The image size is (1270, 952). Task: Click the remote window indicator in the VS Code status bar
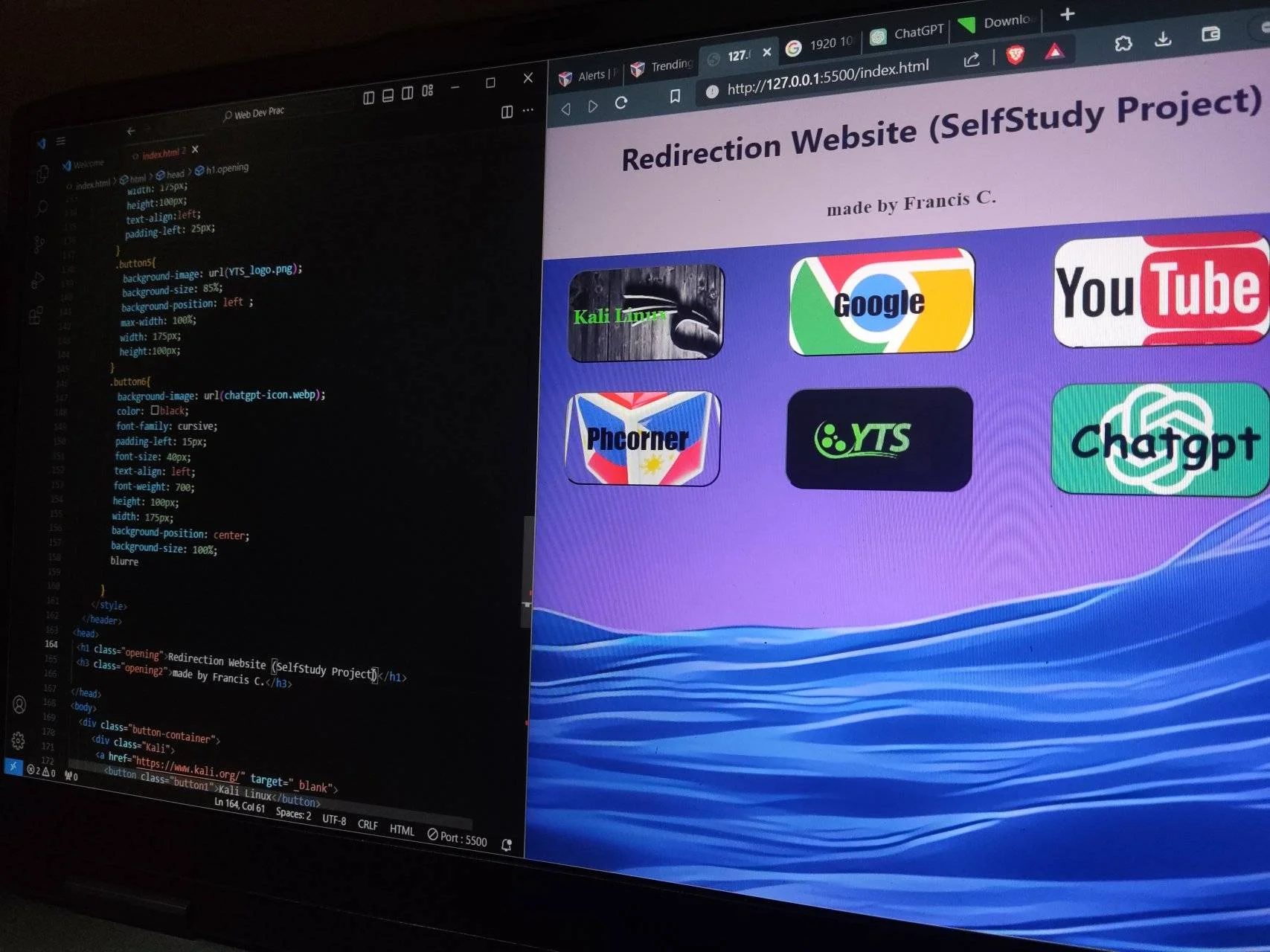point(13,766)
